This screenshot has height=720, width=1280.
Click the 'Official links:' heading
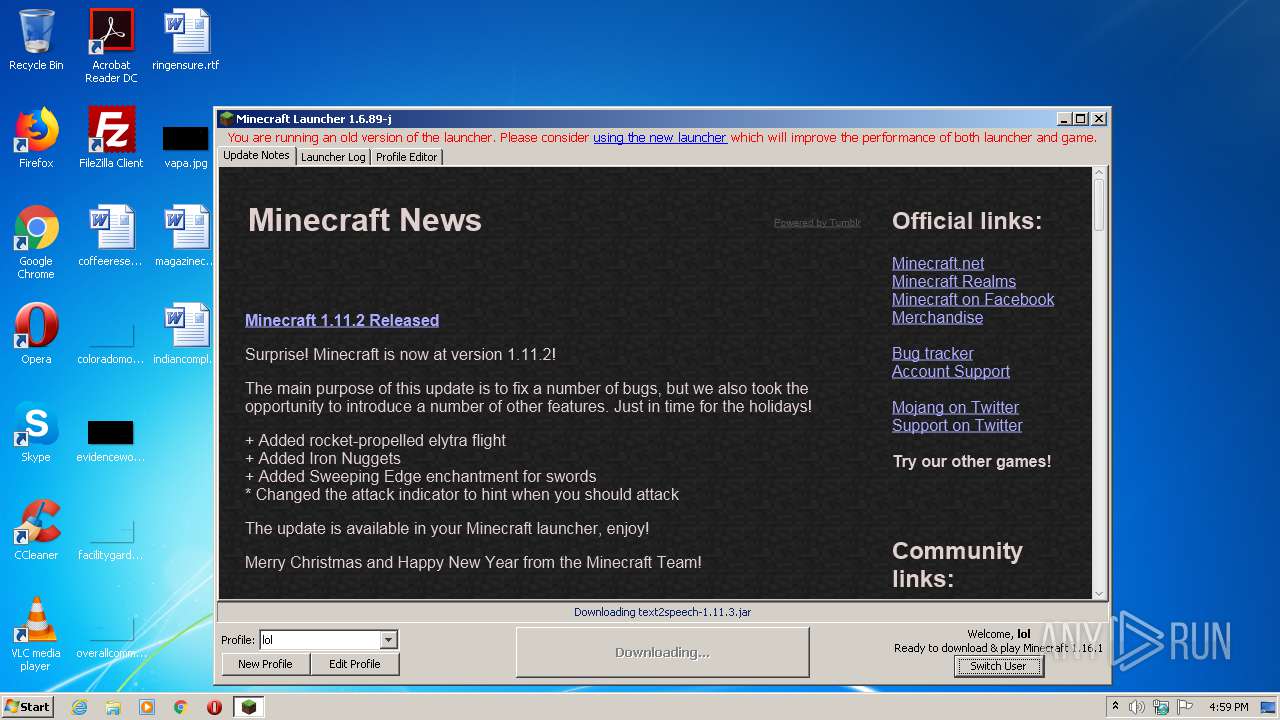[x=967, y=221]
